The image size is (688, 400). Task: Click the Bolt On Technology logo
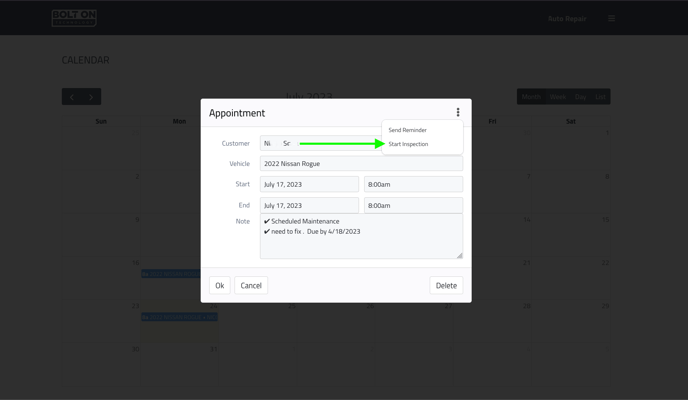(x=74, y=18)
